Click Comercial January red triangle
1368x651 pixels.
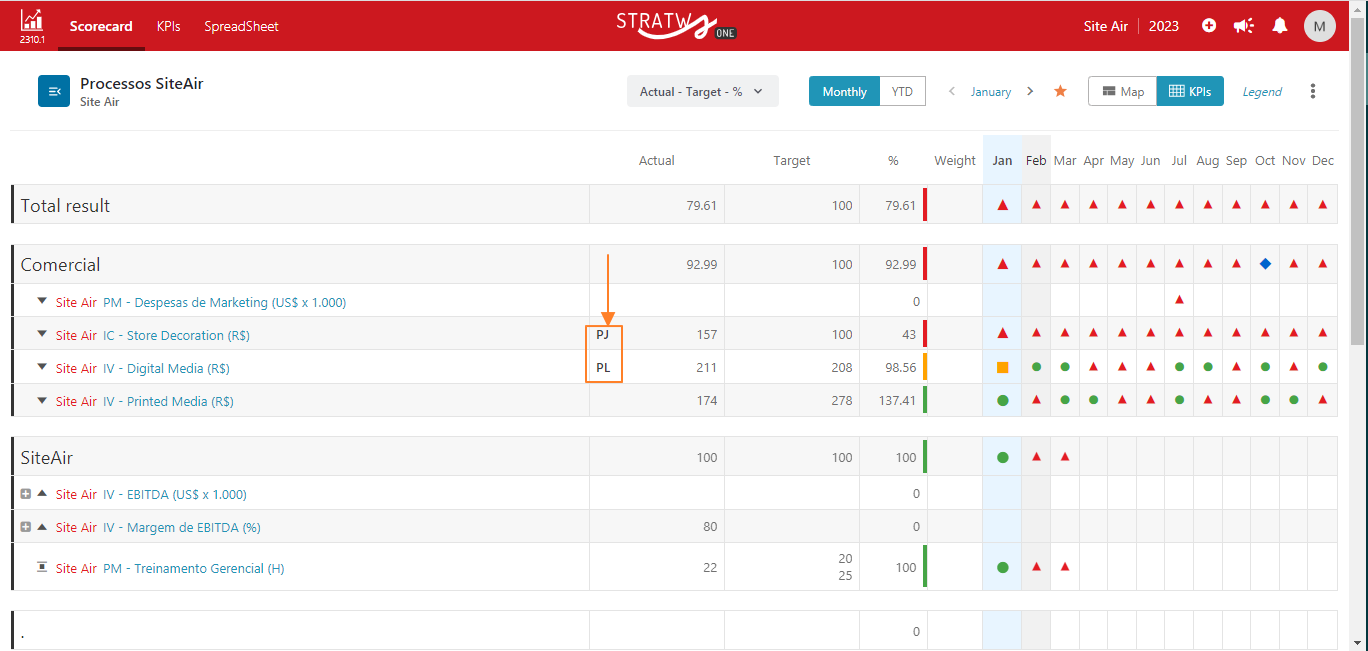tap(1002, 264)
